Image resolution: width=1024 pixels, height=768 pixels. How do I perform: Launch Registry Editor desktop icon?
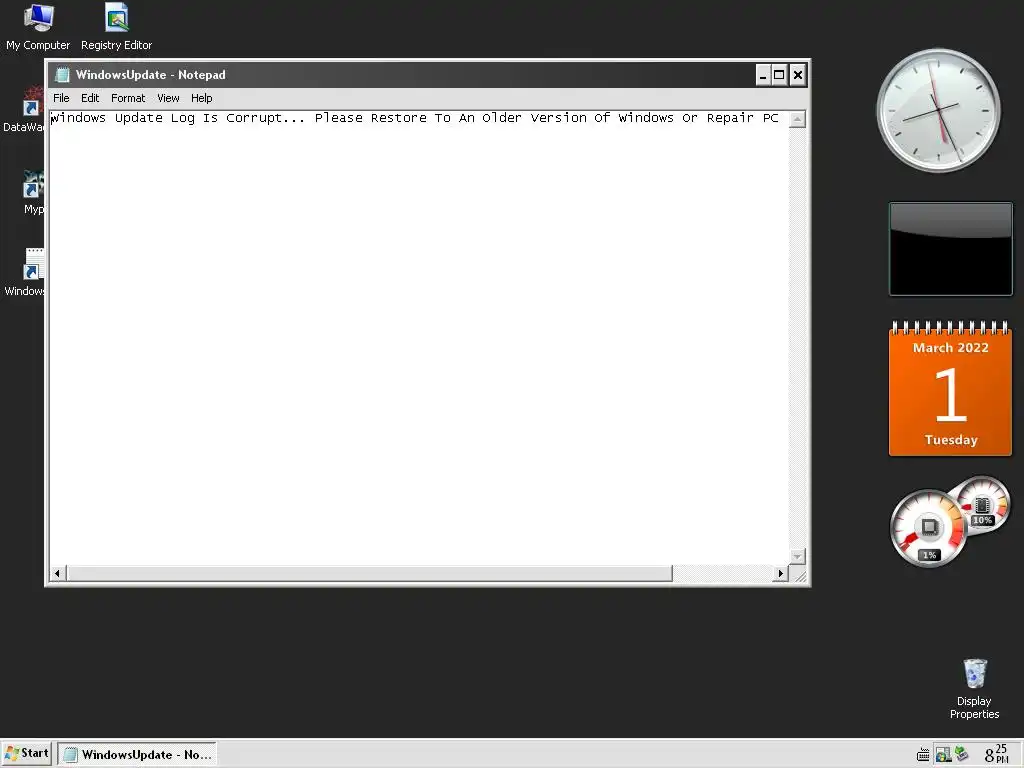[116, 27]
